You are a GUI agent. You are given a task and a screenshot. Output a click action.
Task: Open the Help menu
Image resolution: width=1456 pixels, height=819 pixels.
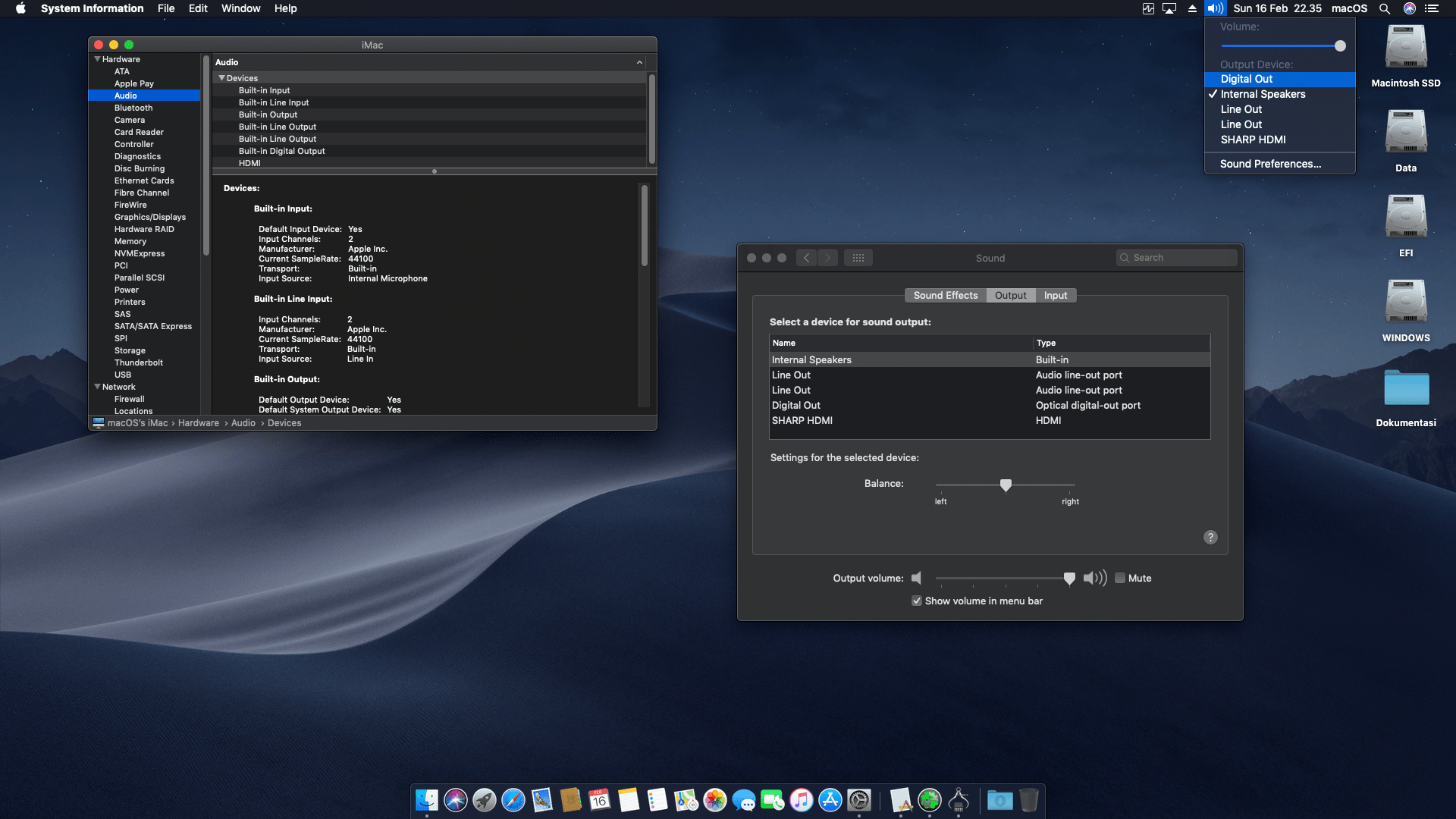(286, 8)
